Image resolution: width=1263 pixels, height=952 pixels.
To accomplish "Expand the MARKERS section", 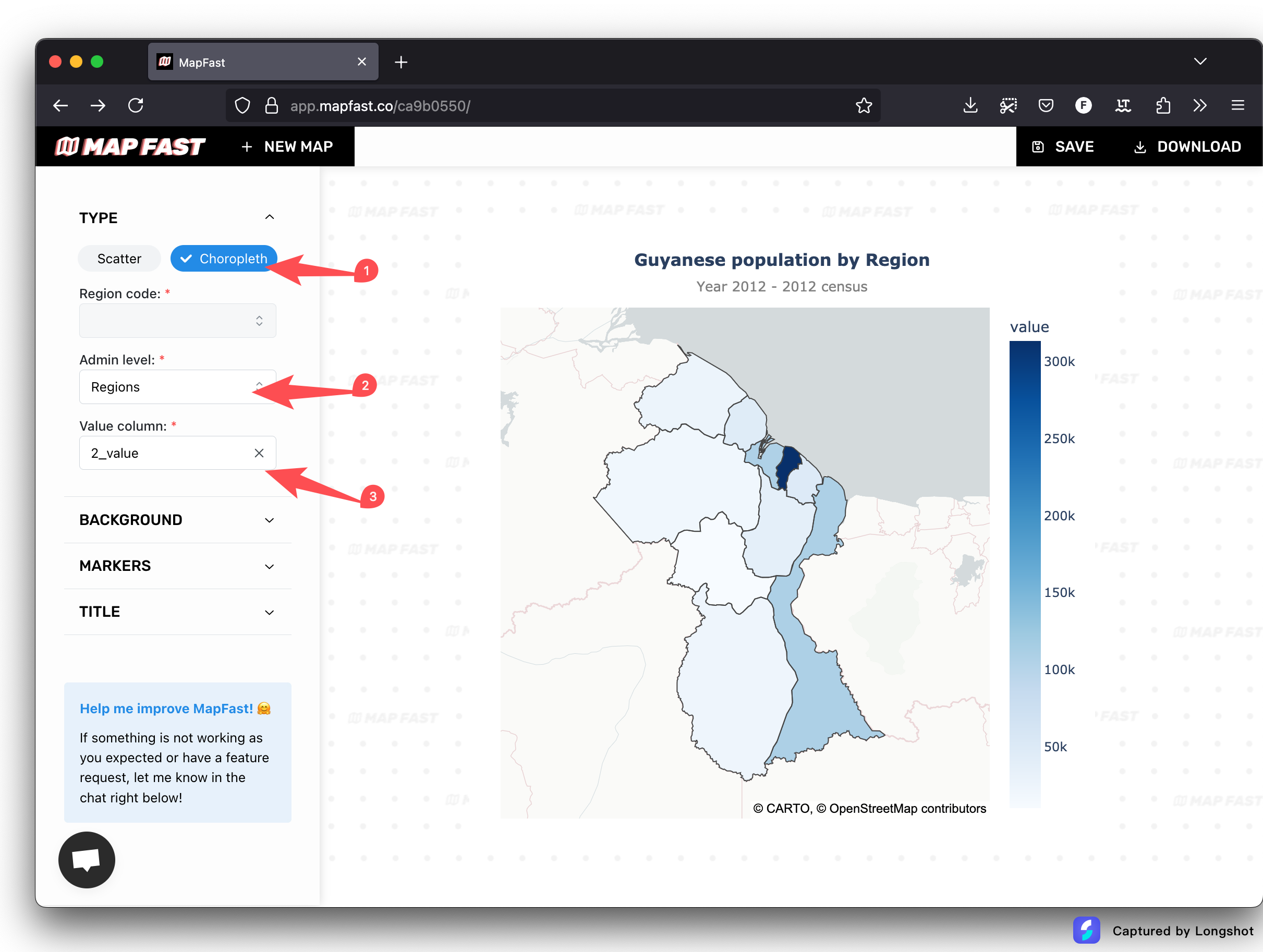I will tap(178, 566).
